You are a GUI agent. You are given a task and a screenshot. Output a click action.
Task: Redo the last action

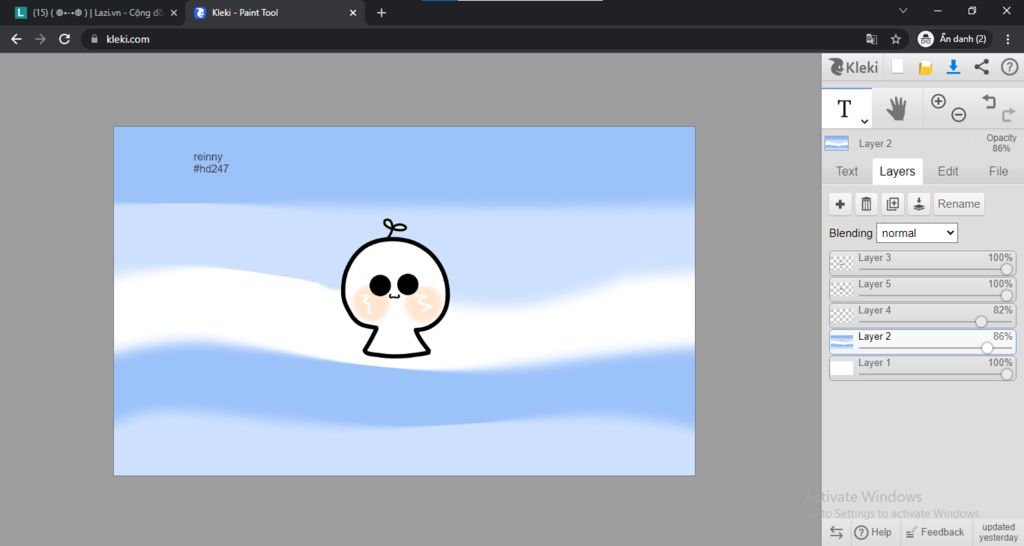1008,115
